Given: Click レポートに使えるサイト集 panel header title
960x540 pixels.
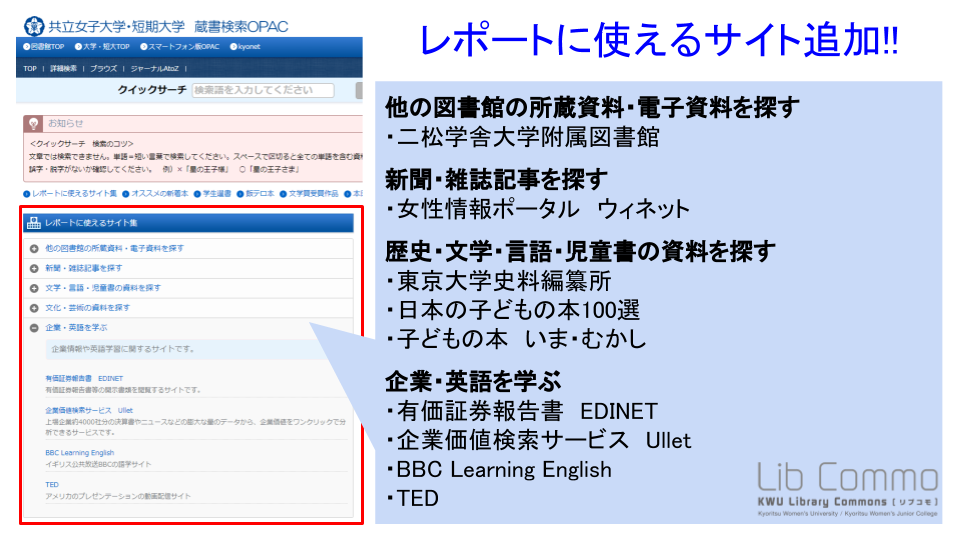Looking at the screenshot, I should coord(91,223).
